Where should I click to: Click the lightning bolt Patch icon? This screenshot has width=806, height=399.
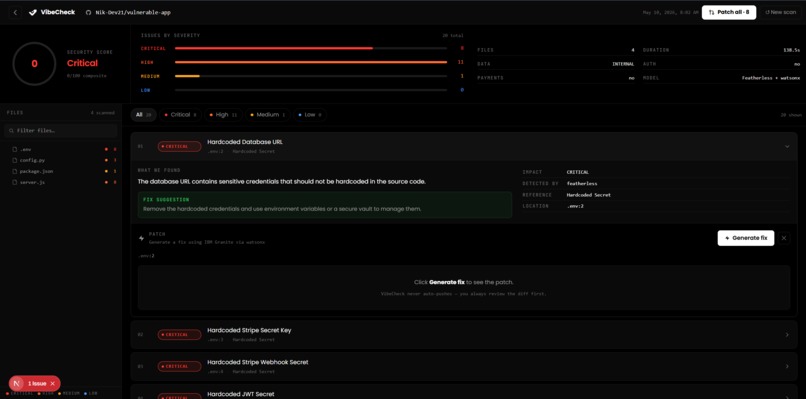[x=142, y=238]
